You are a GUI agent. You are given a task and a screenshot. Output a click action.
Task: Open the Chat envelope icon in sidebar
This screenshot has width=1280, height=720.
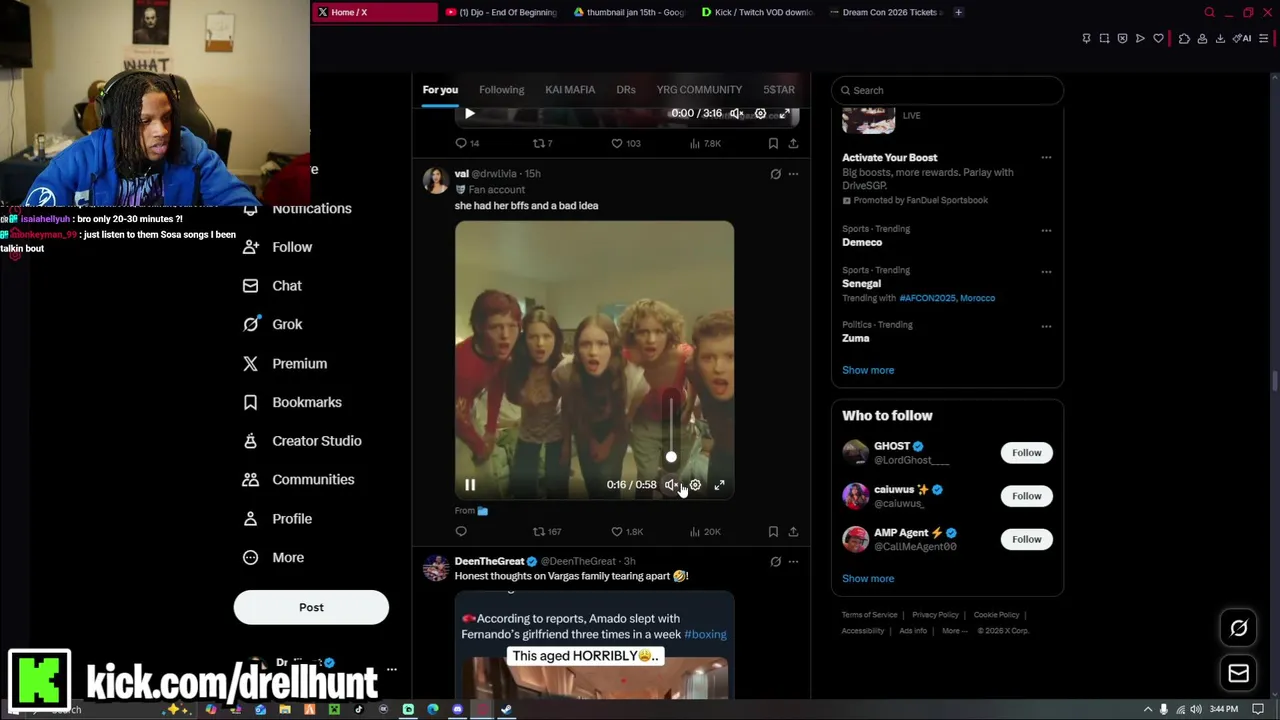[251, 286]
